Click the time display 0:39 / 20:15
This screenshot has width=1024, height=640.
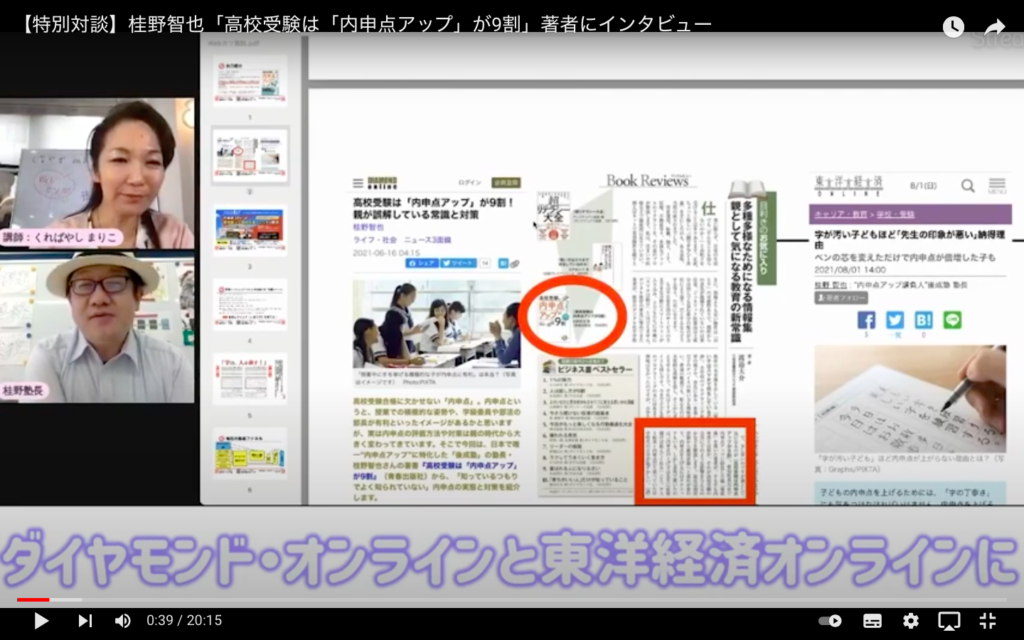(x=184, y=620)
